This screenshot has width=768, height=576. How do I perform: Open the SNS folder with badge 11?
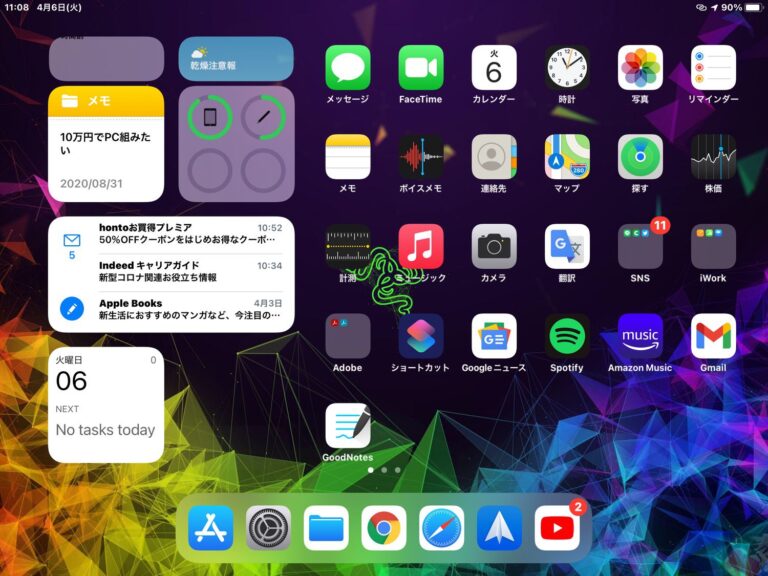point(640,246)
